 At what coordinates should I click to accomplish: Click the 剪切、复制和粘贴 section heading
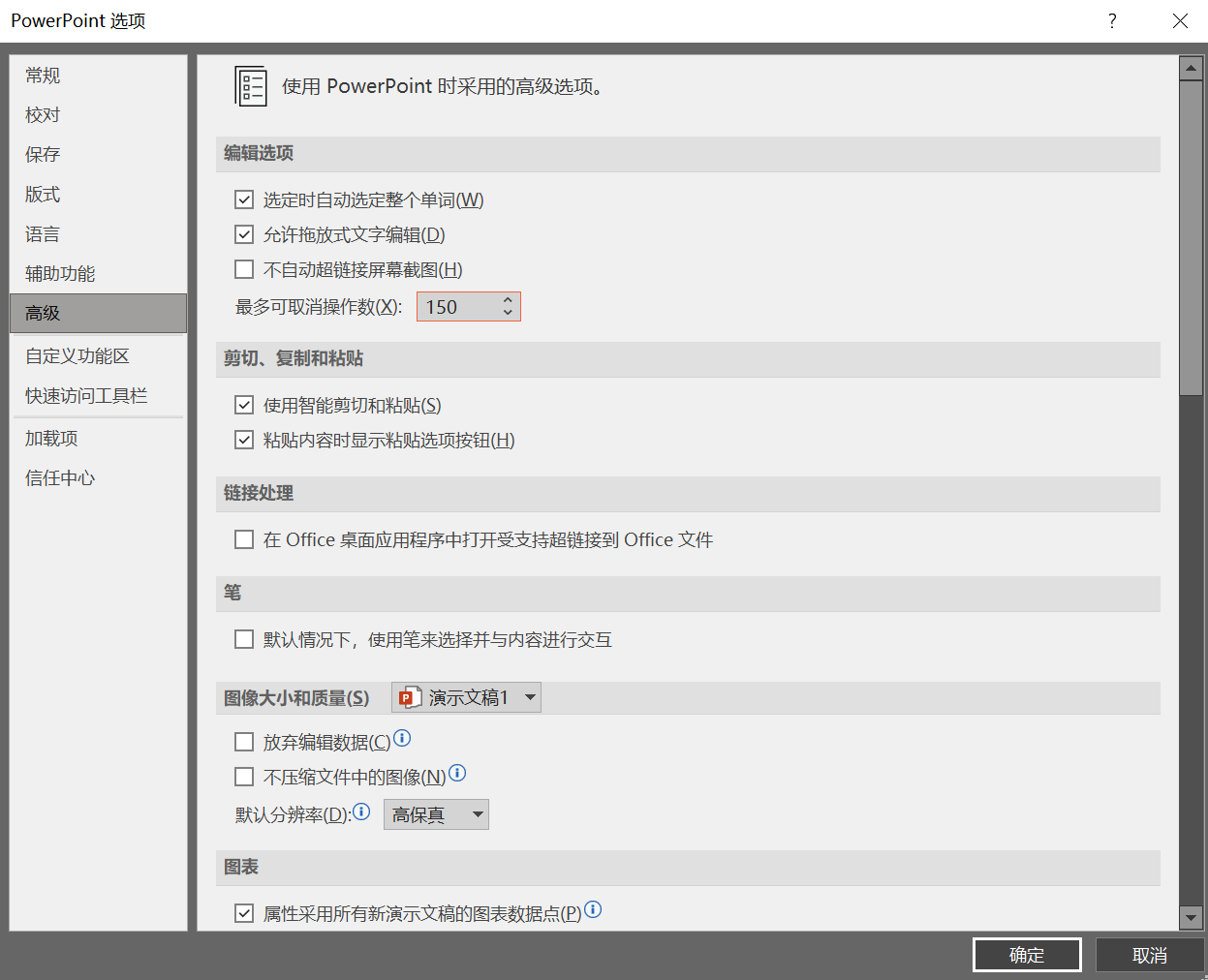[x=294, y=358]
